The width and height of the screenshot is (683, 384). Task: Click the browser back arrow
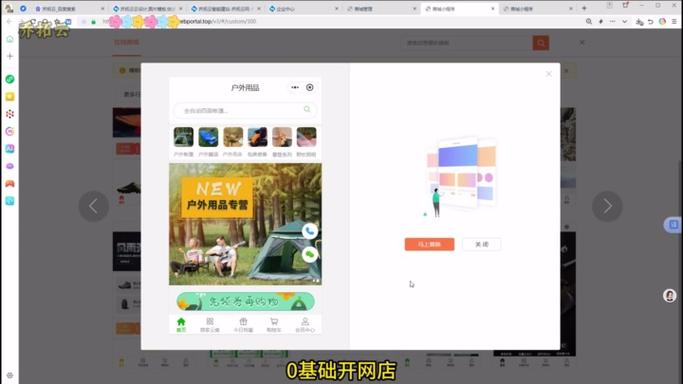(x=9, y=21)
